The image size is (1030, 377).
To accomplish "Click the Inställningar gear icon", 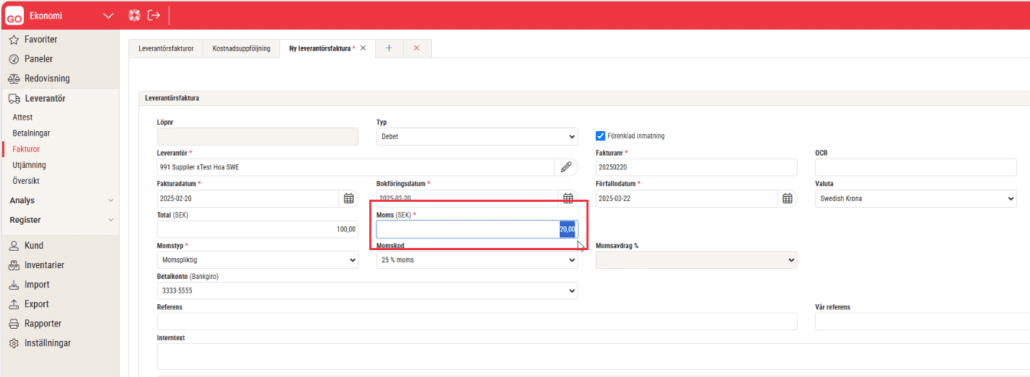I will point(13,344).
